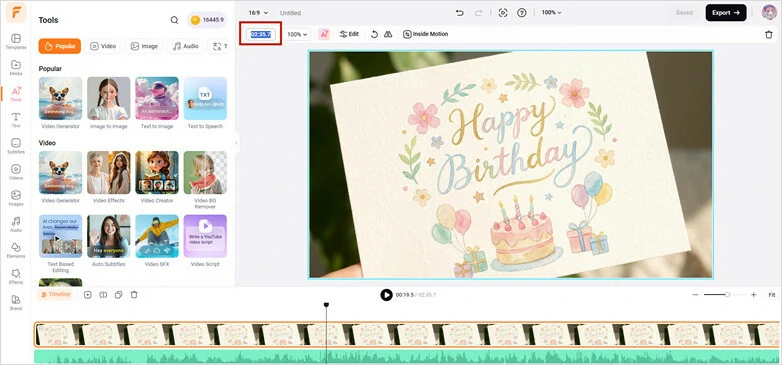782x365 pixels.
Task: Select the birthday card video track
Action: [x=406, y=334]
